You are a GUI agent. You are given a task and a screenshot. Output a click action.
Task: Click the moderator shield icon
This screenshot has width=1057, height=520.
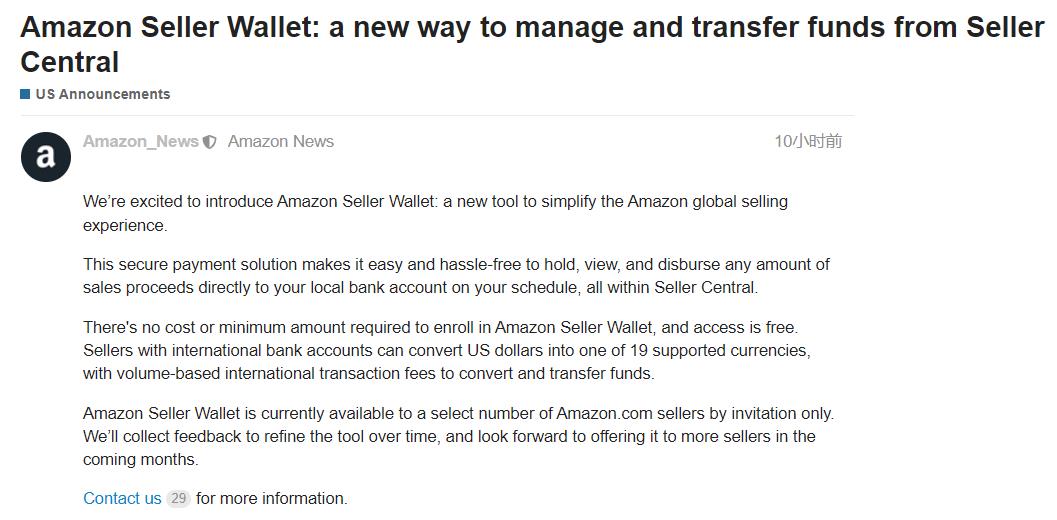tap(210, 142)
